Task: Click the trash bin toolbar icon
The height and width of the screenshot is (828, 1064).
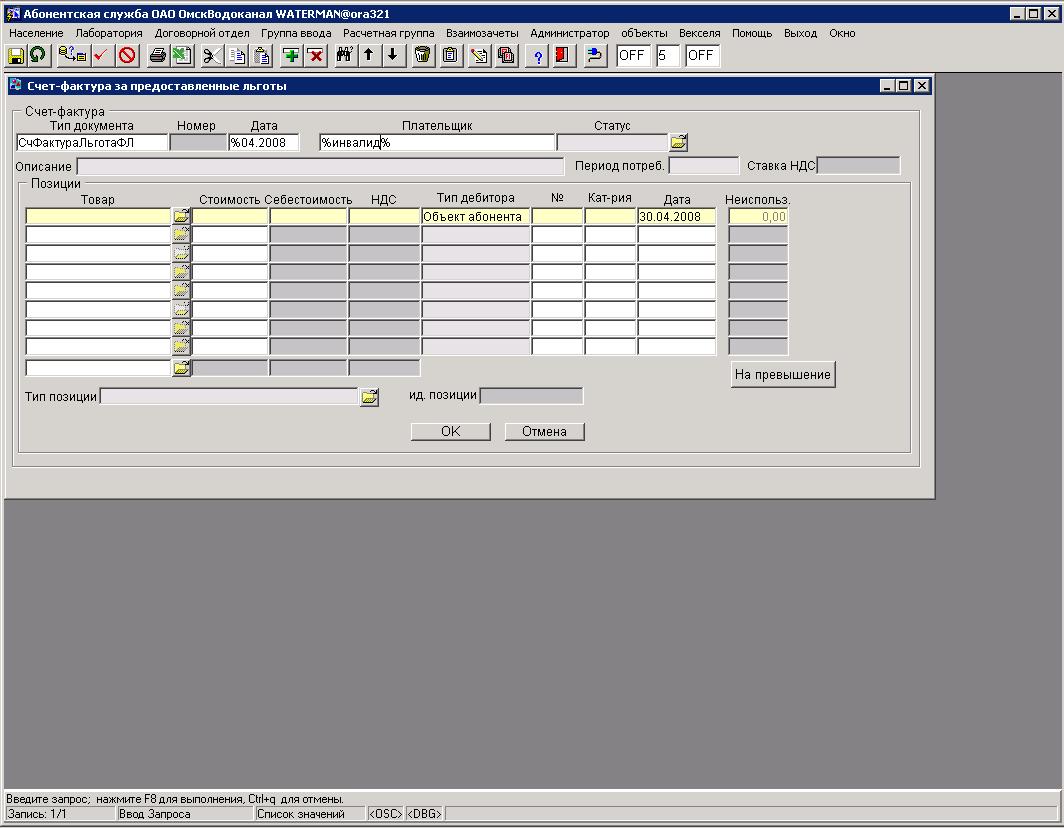Action: coord(423,56)
